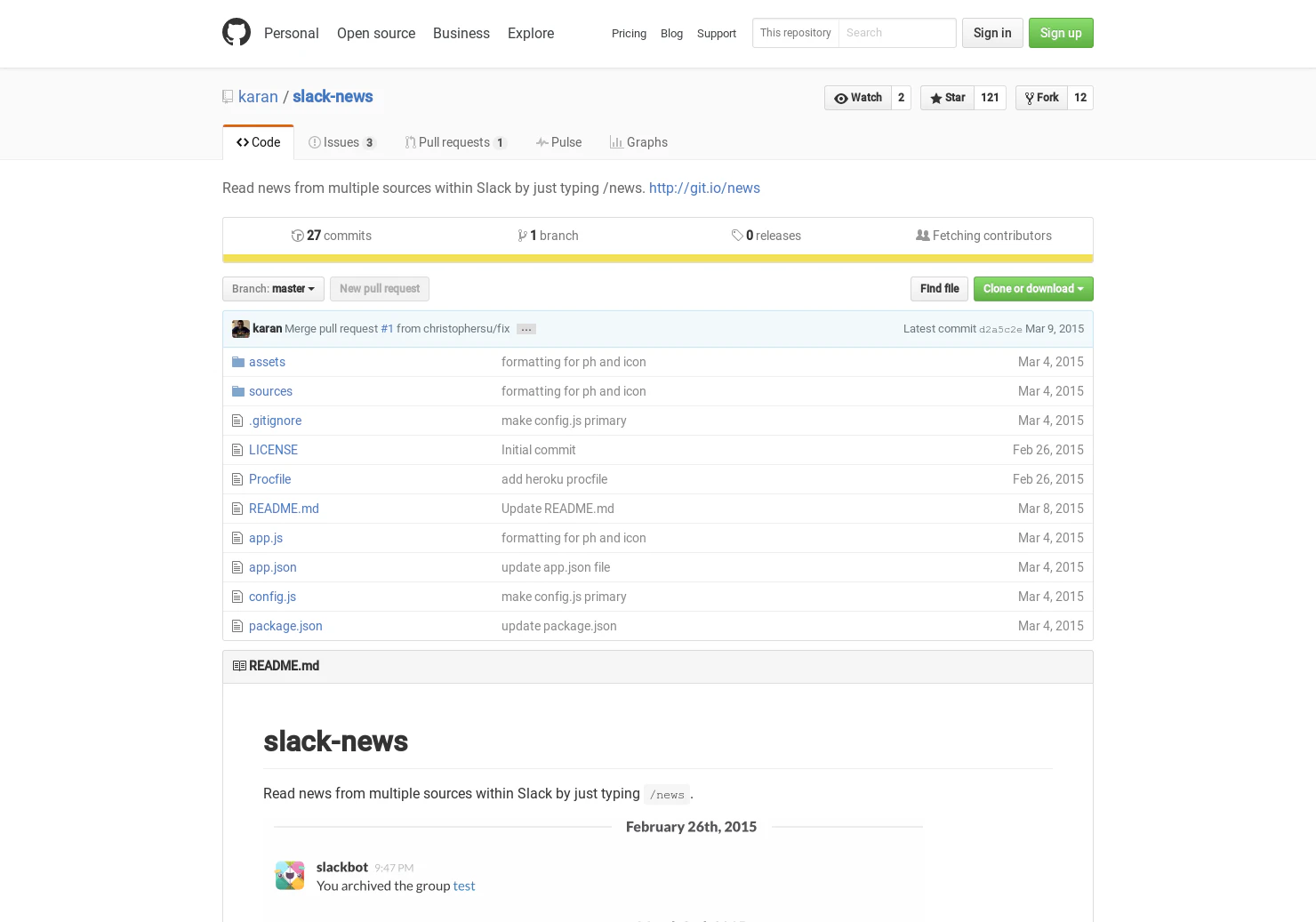Open the sources folder
The height and width of the screenshot is (922, 1316).
click(x=270, y=391)
